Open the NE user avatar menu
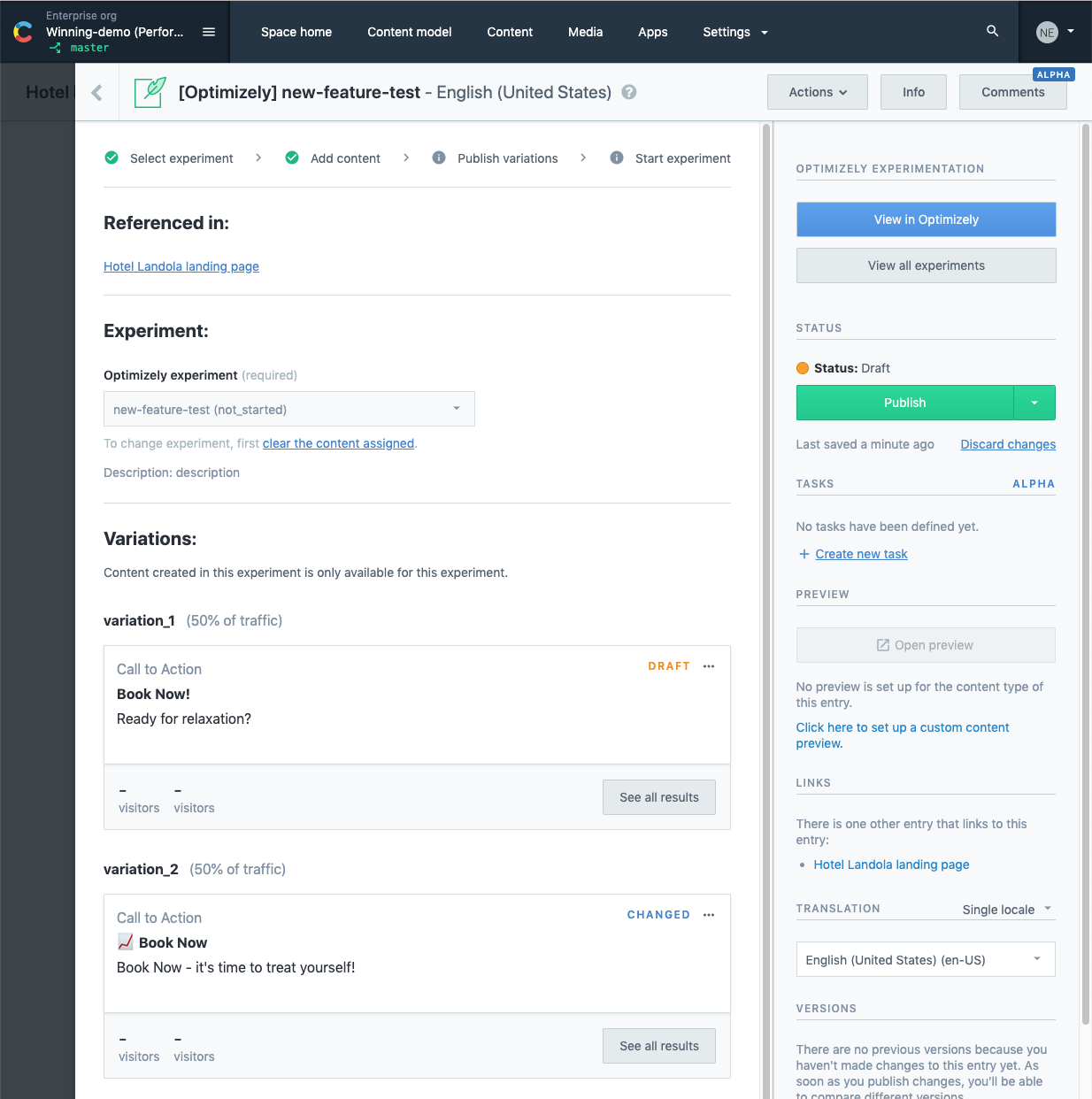This screenshot has height=1099, width=1092. (1047, 32)
